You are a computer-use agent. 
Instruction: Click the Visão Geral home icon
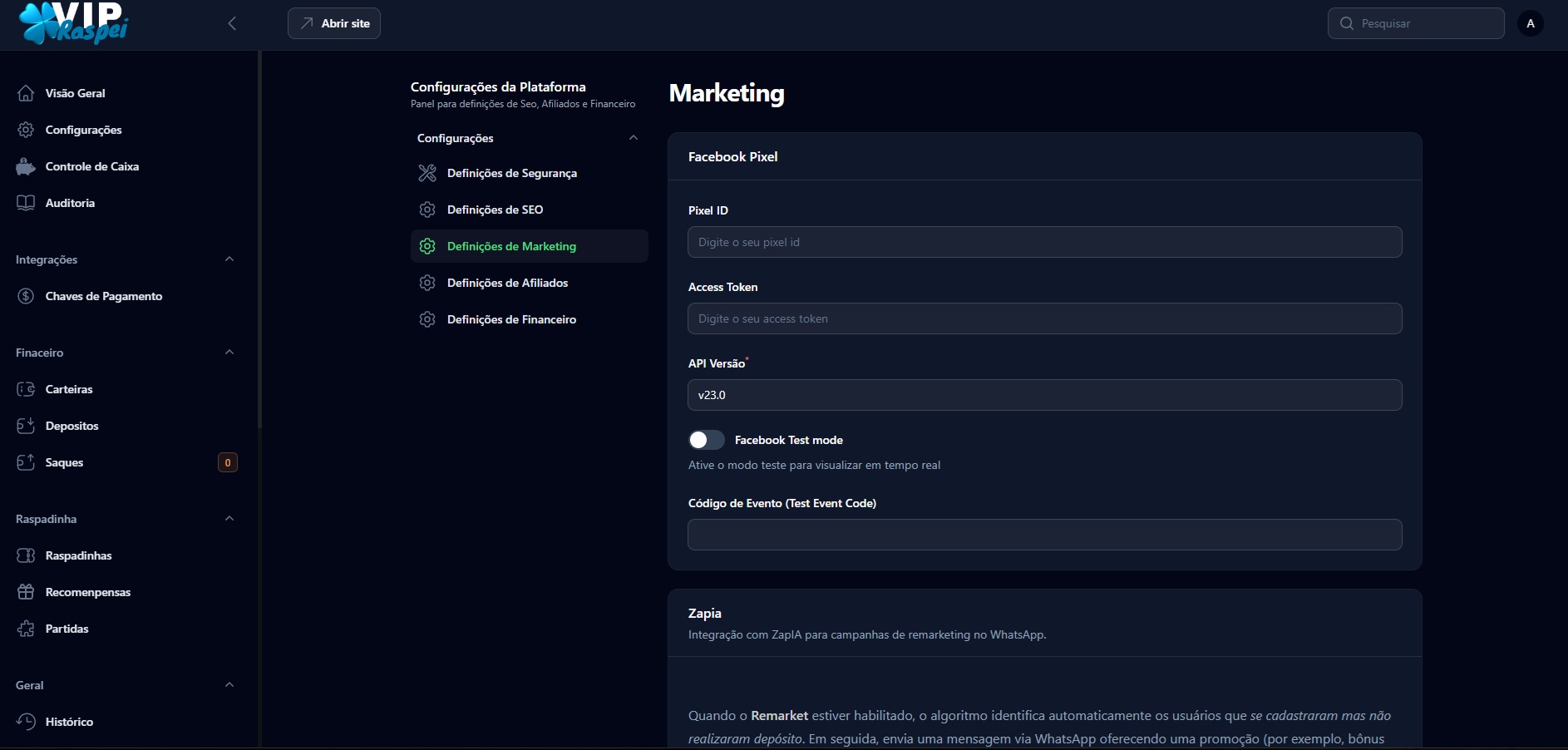point(26,93)
